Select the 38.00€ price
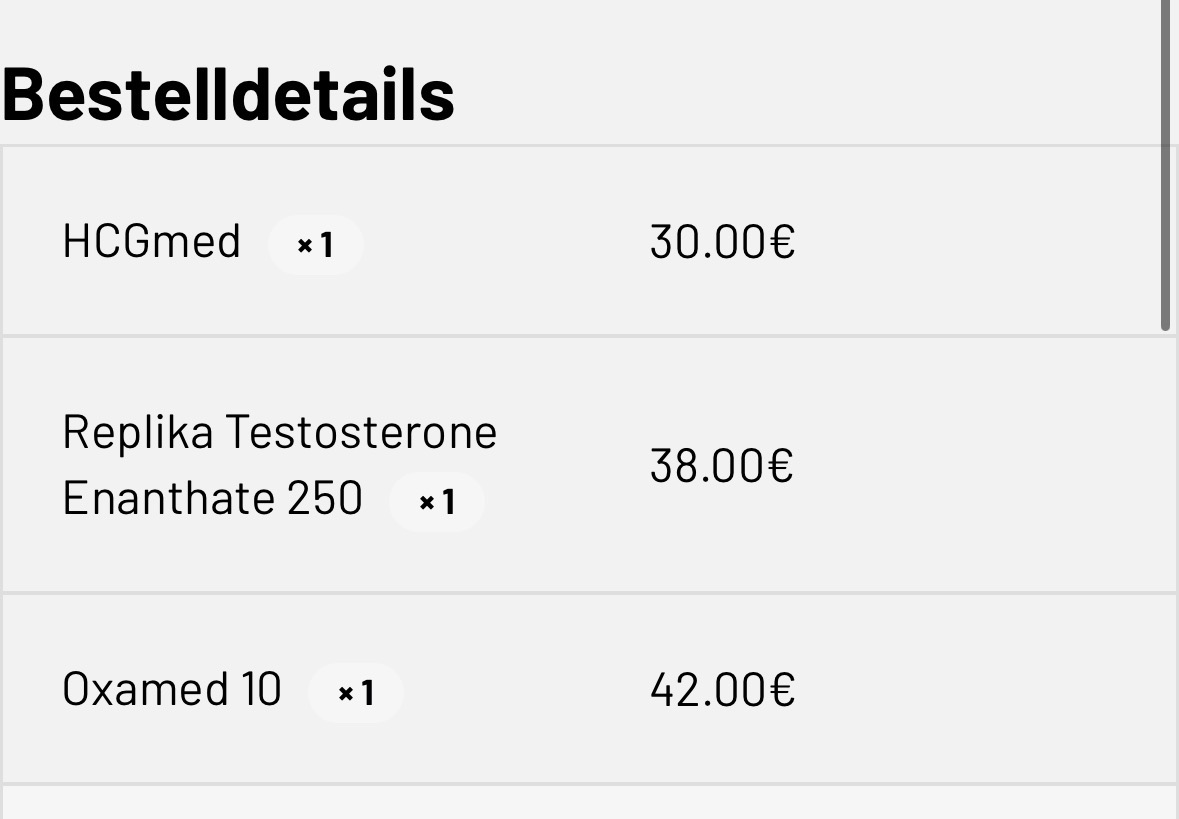1179x819 pixels. 721,466
